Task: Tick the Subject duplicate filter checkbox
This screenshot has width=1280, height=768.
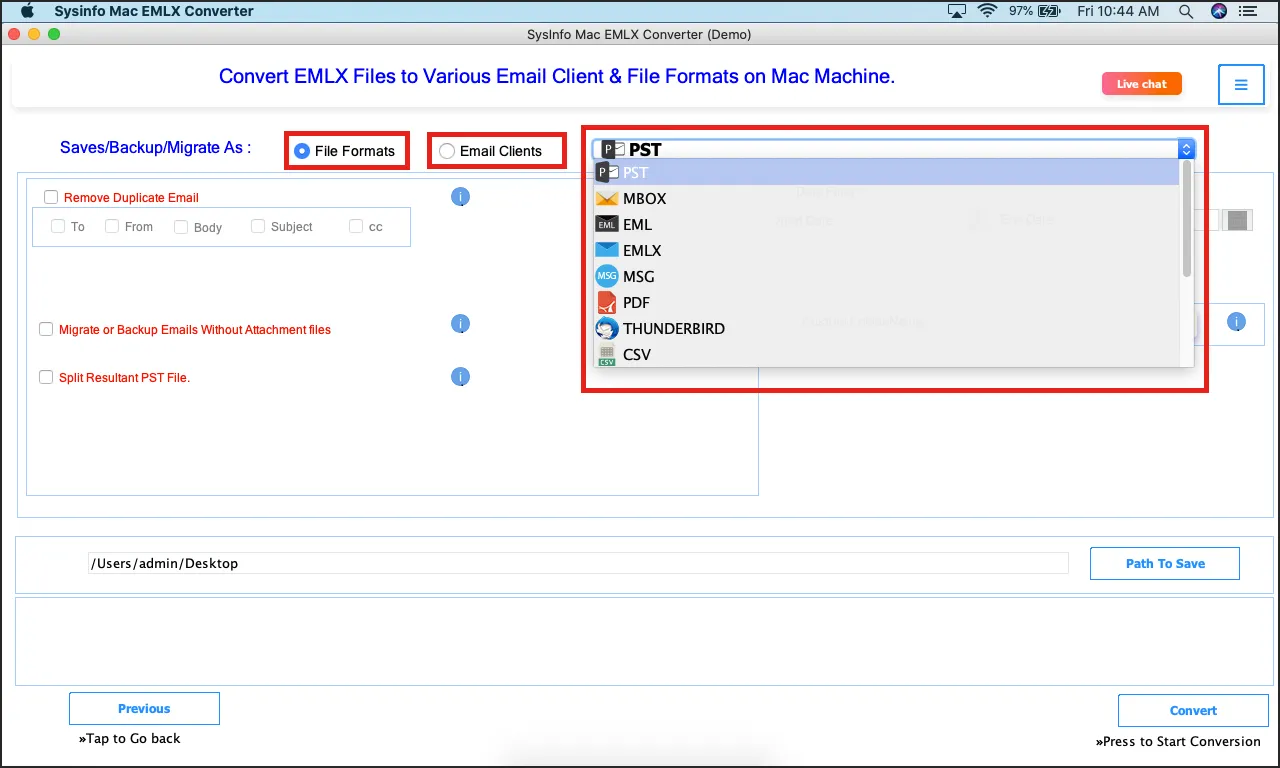Action: [x=258, y=227]
